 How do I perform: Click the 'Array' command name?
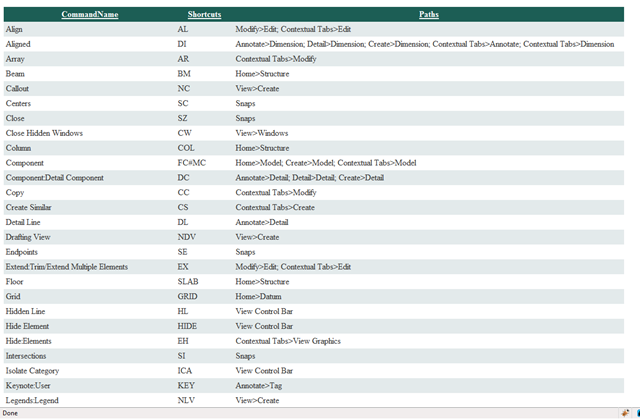tap(15, 59)
